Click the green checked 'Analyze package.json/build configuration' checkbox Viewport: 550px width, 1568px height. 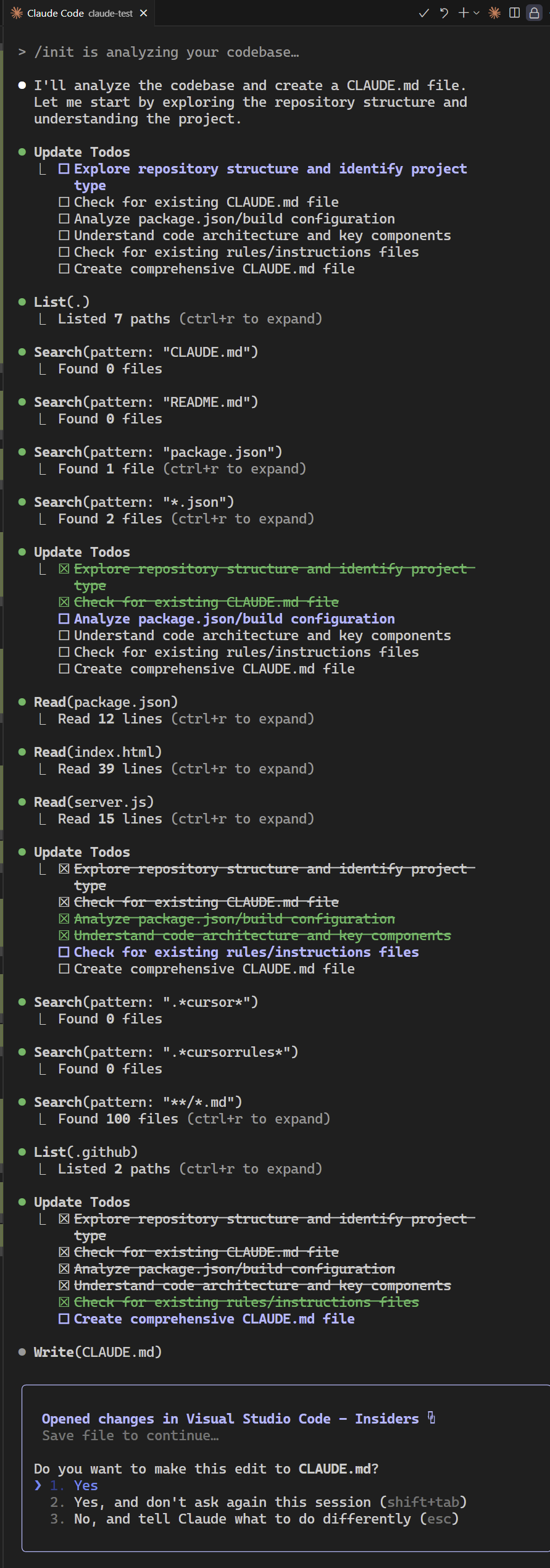click(64, 919)
